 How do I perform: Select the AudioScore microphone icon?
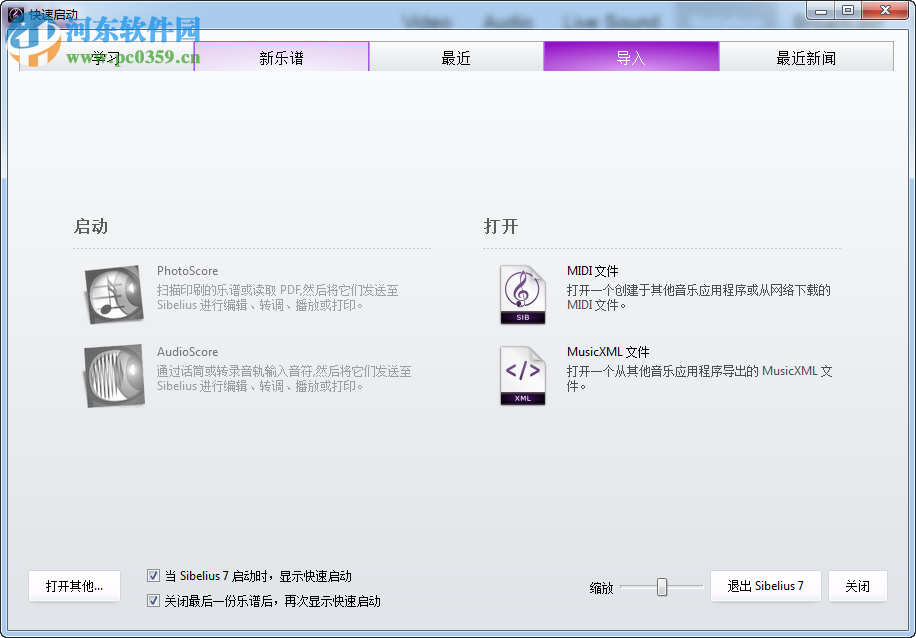(113, 375)
